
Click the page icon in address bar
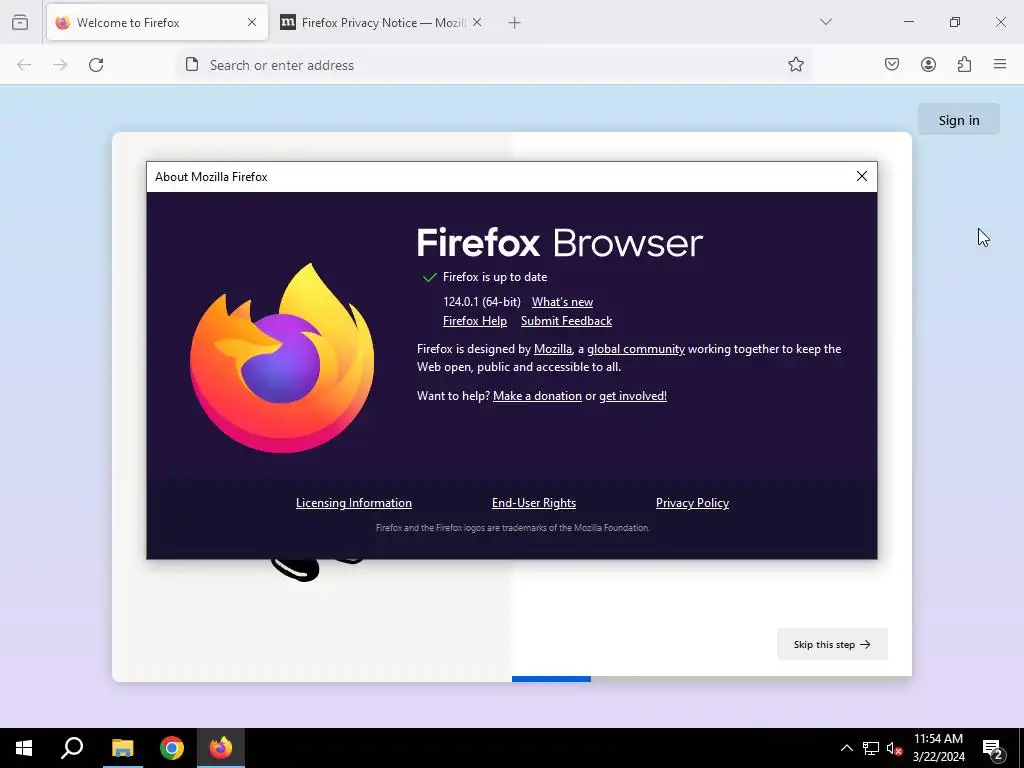[x=192, y=65]
